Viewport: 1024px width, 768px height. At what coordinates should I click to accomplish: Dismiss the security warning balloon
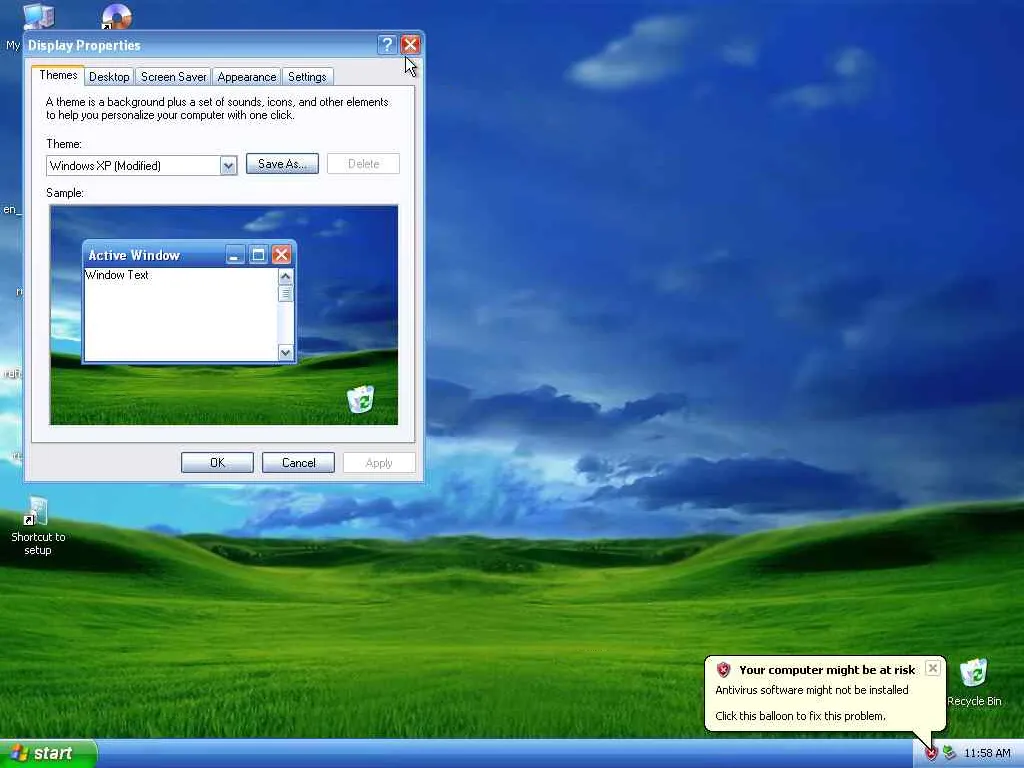tap(933, 668)
